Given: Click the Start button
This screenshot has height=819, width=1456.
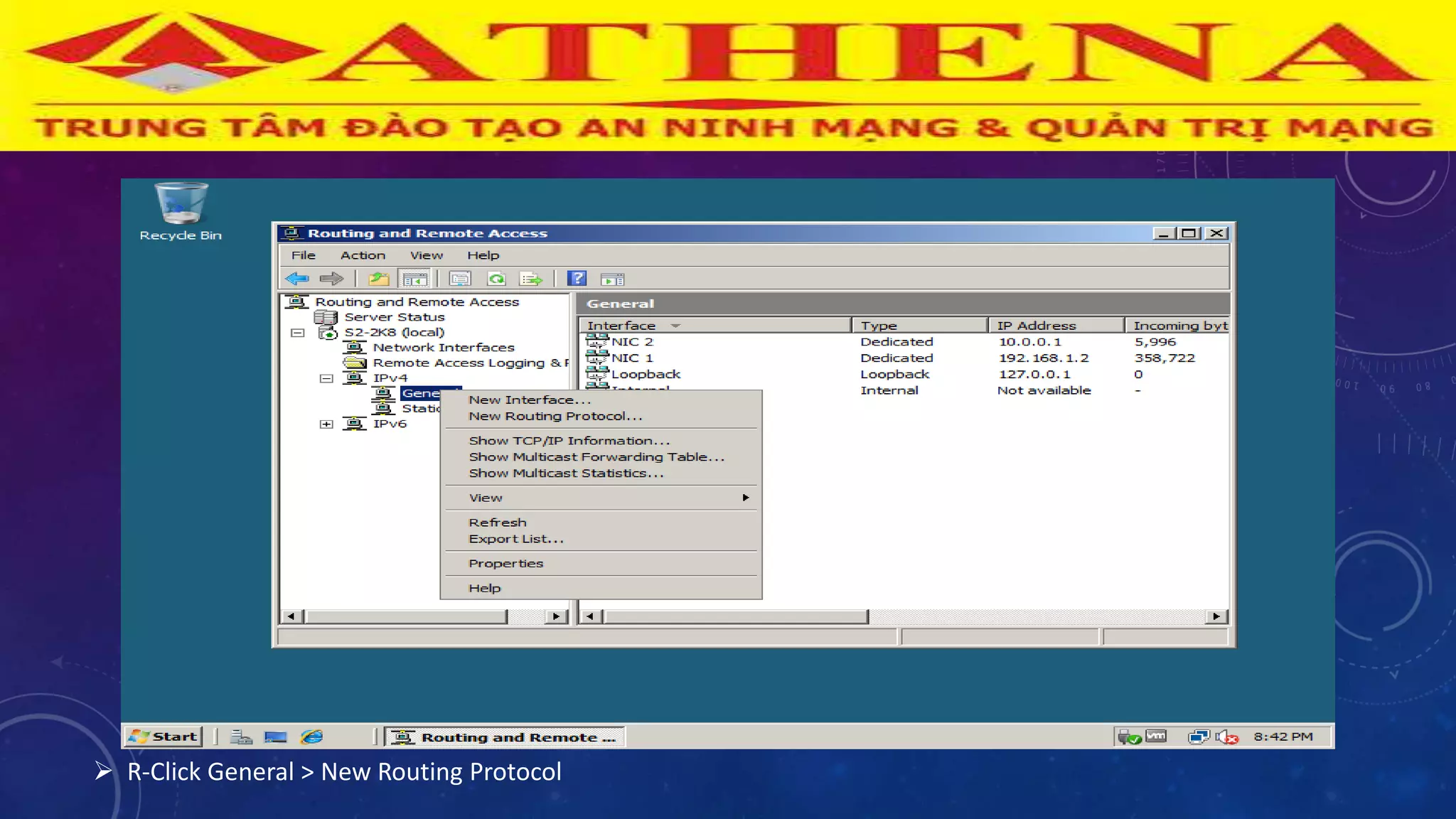Looking at the screenshot, I should pyautogui.click(x=164, y=737).
